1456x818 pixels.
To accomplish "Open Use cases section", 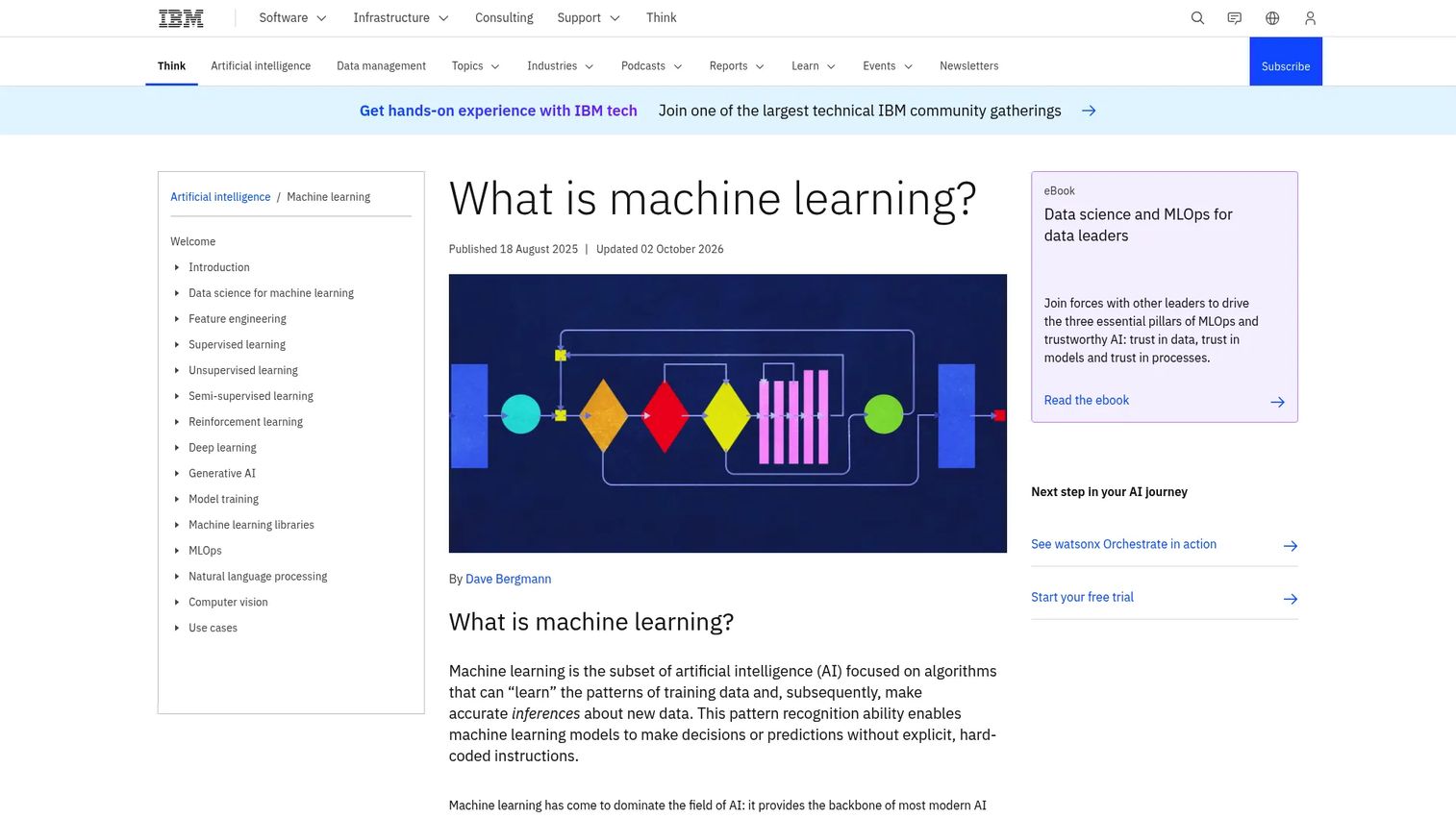I will [213, 628].
